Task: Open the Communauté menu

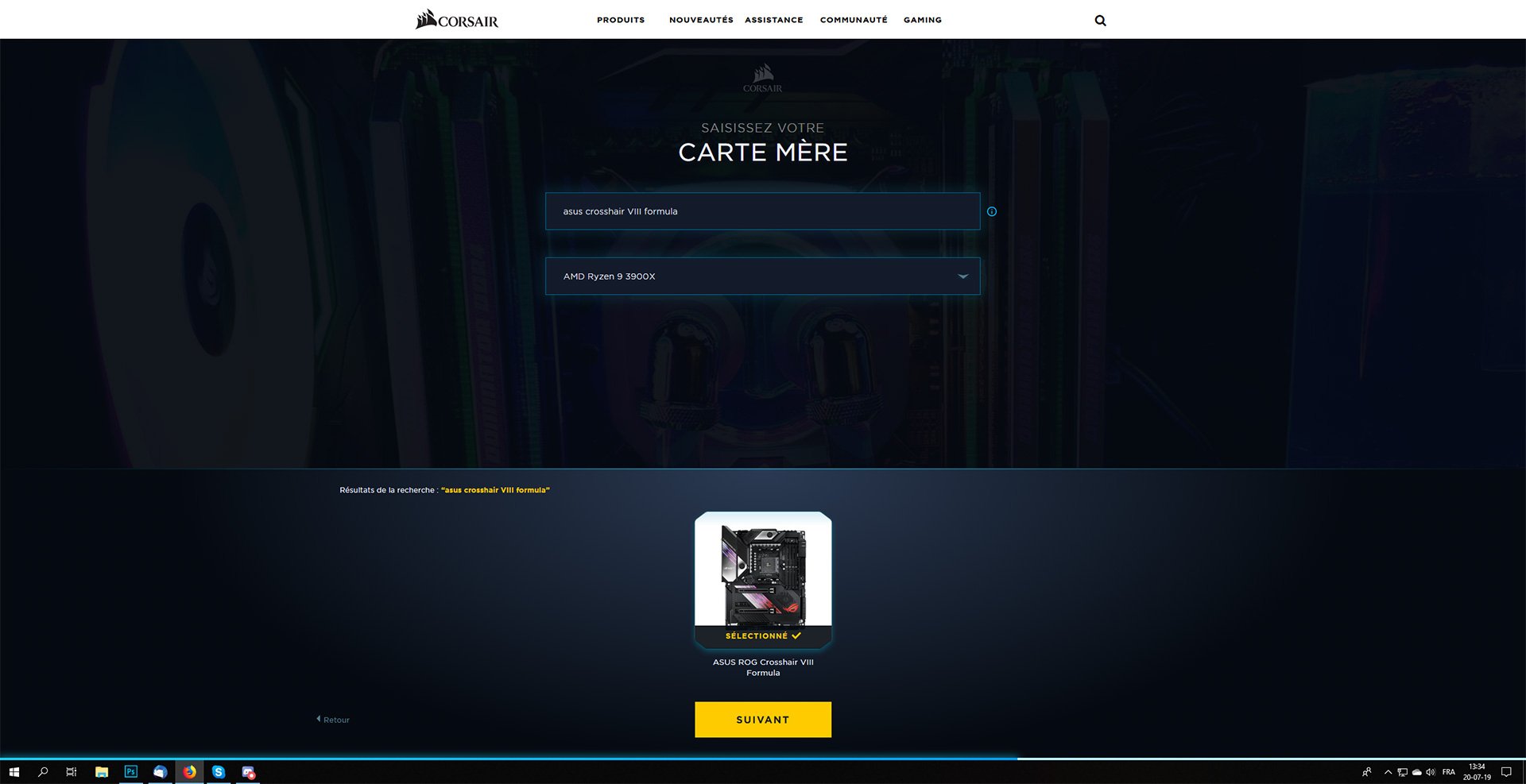Action: (854, 20)
